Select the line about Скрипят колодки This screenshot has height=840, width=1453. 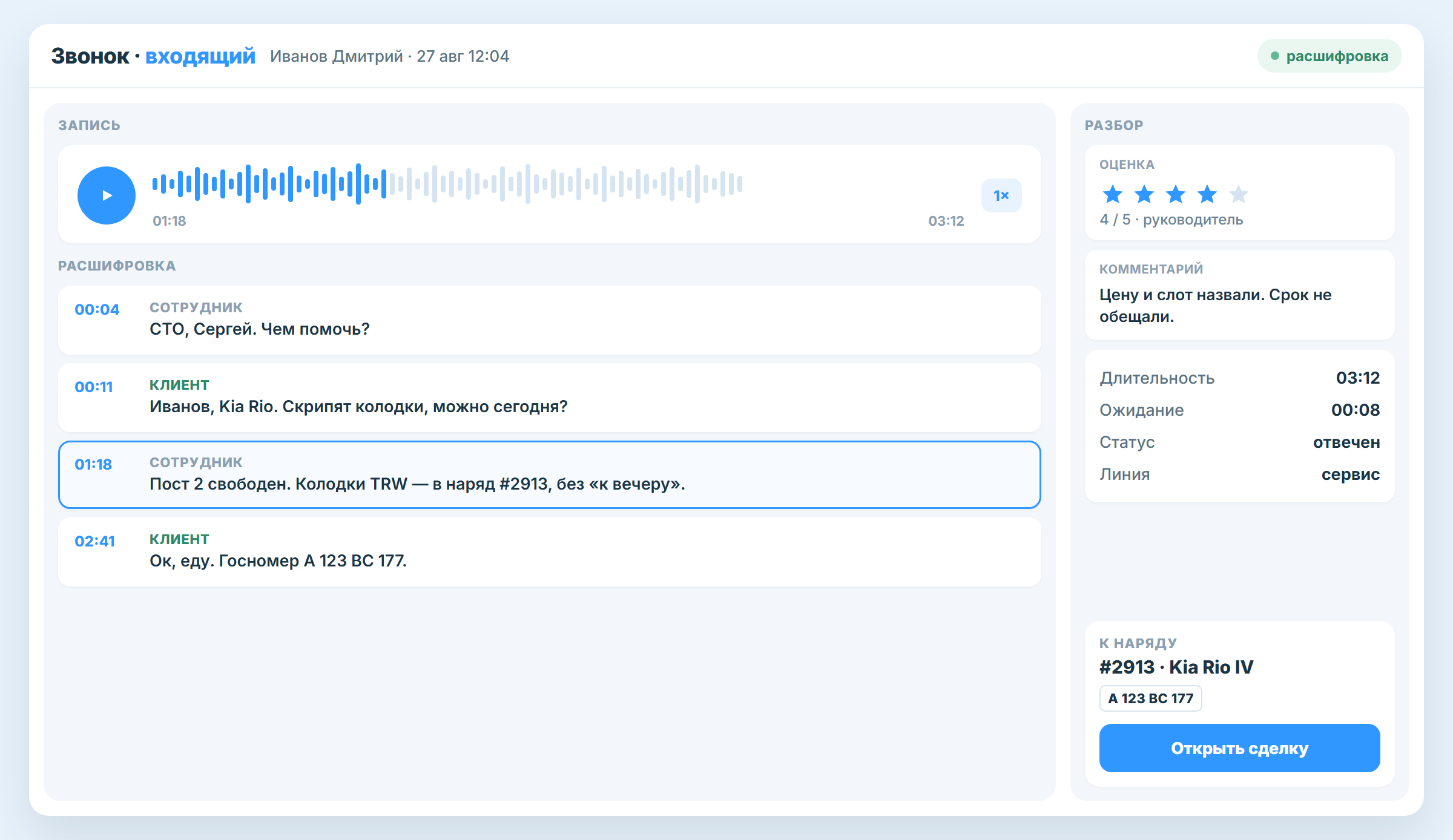coord(550,398)
